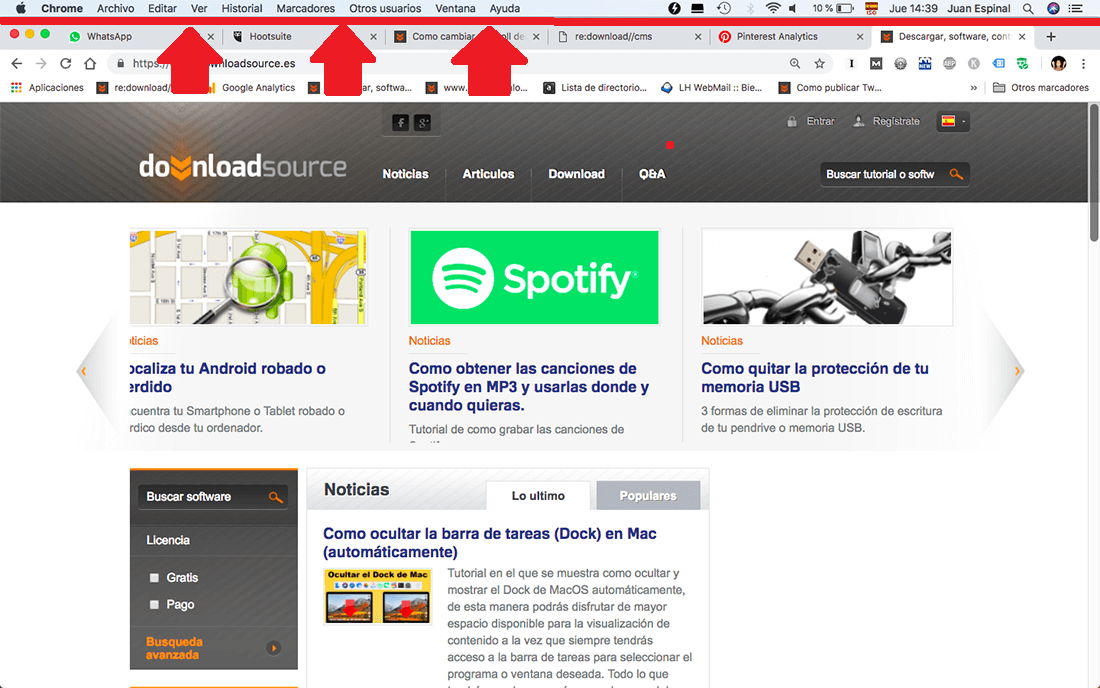The height and width of the screenshot is (688, 1100).
Task: Open the Chrome profile avatar
Action: [x=1059, y=63]
